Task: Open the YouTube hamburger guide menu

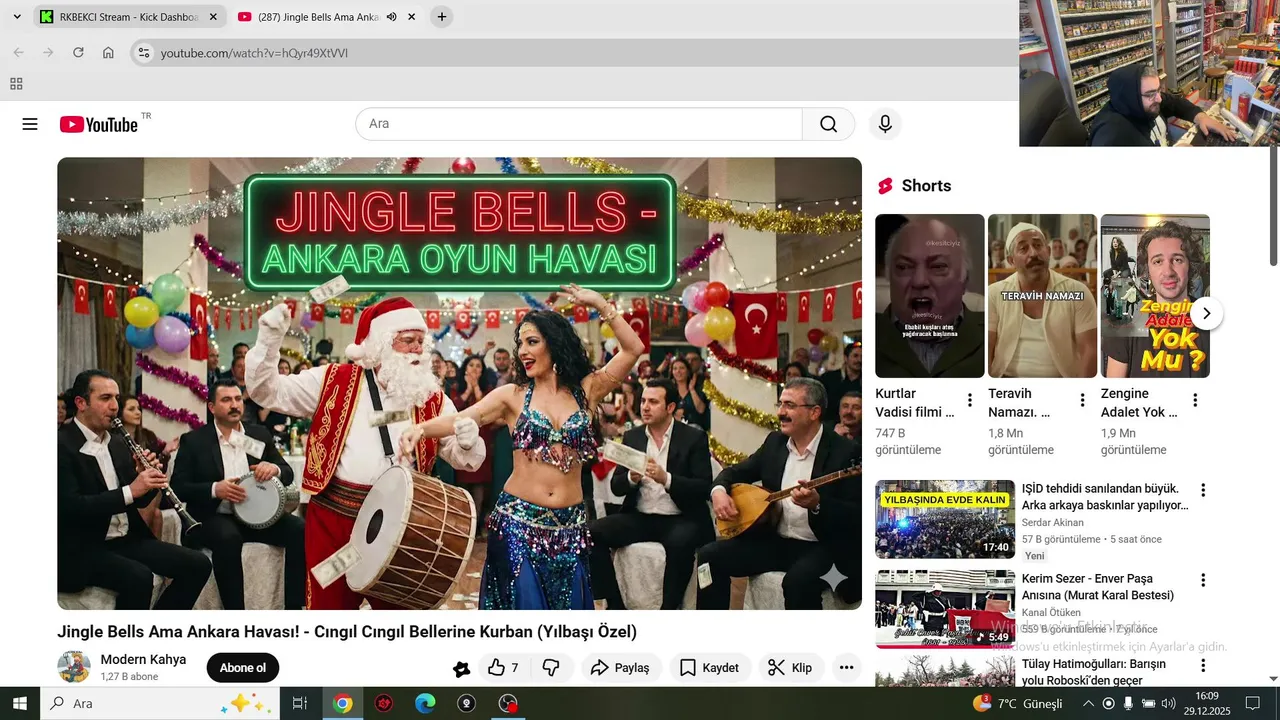Action: [30, 124]
